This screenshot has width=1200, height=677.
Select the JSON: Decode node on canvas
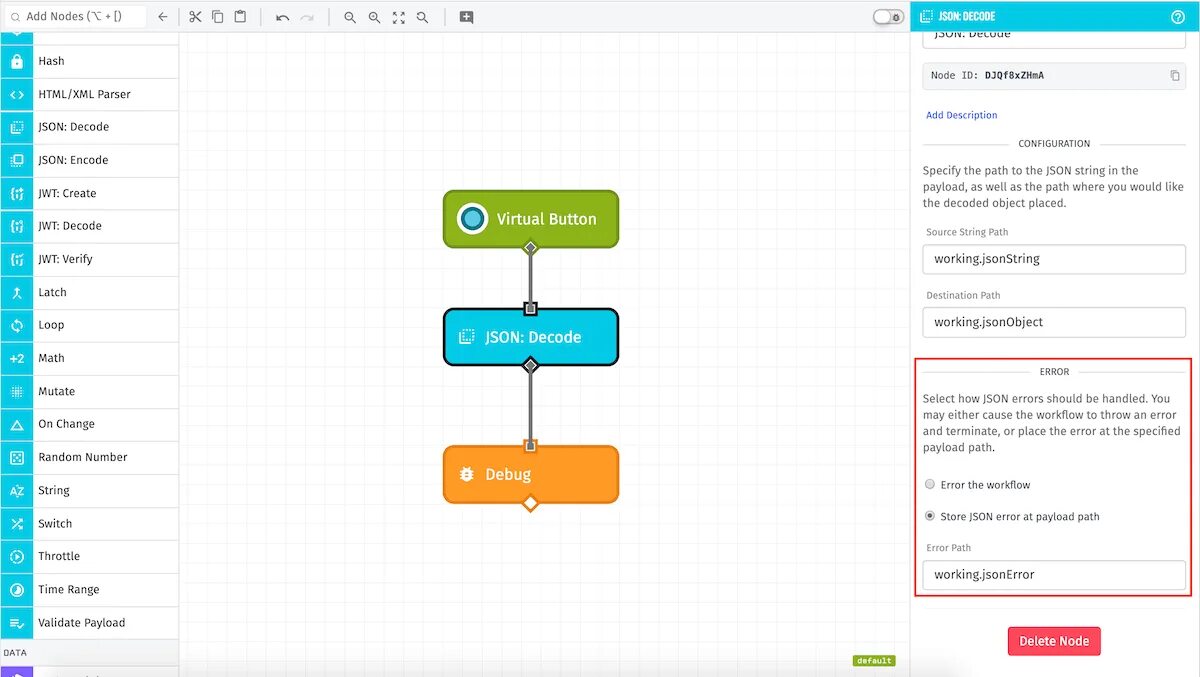tap(531, 337)
